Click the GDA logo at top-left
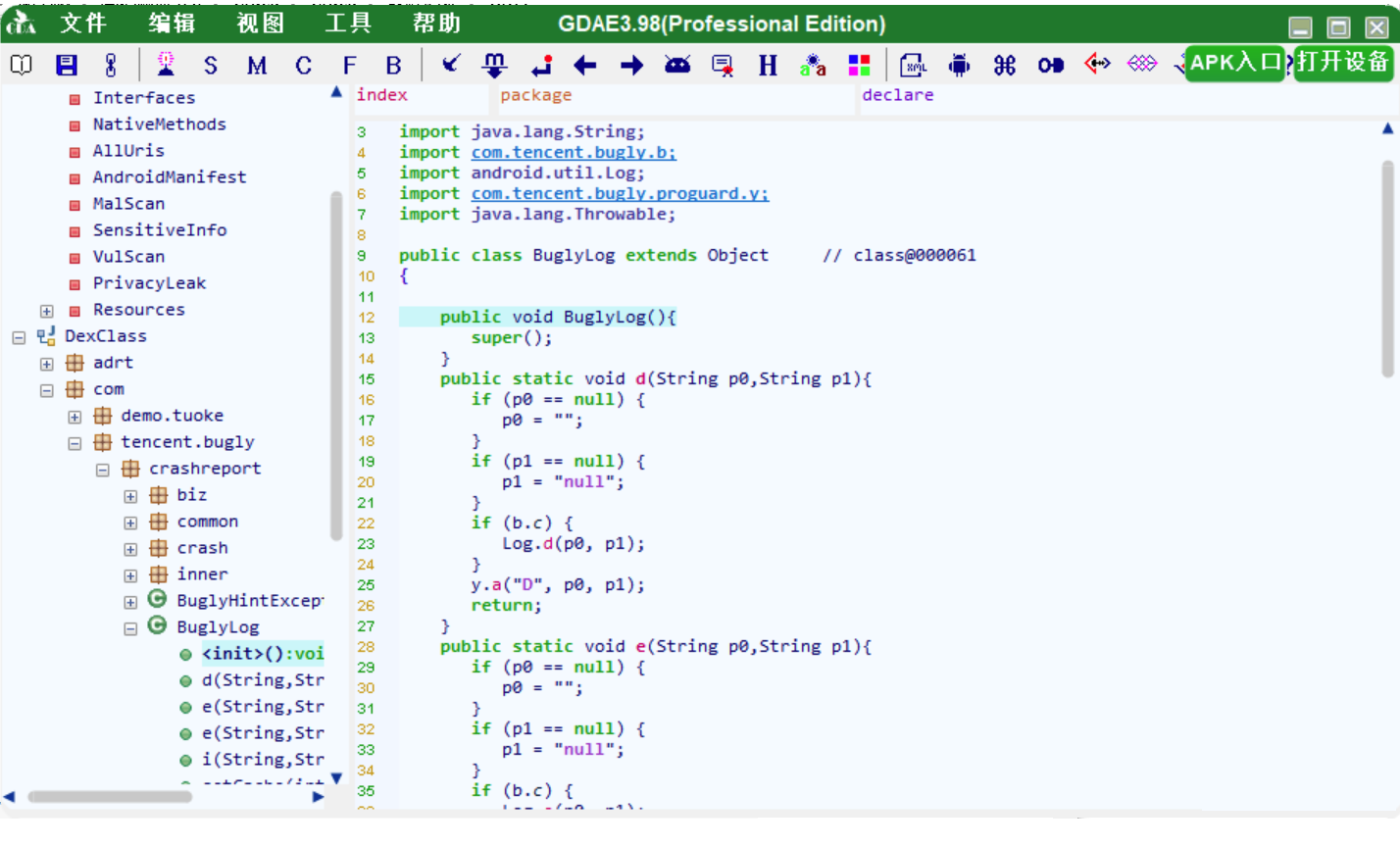Viewport: 1400px width, 846px height. tap(21, 24)
